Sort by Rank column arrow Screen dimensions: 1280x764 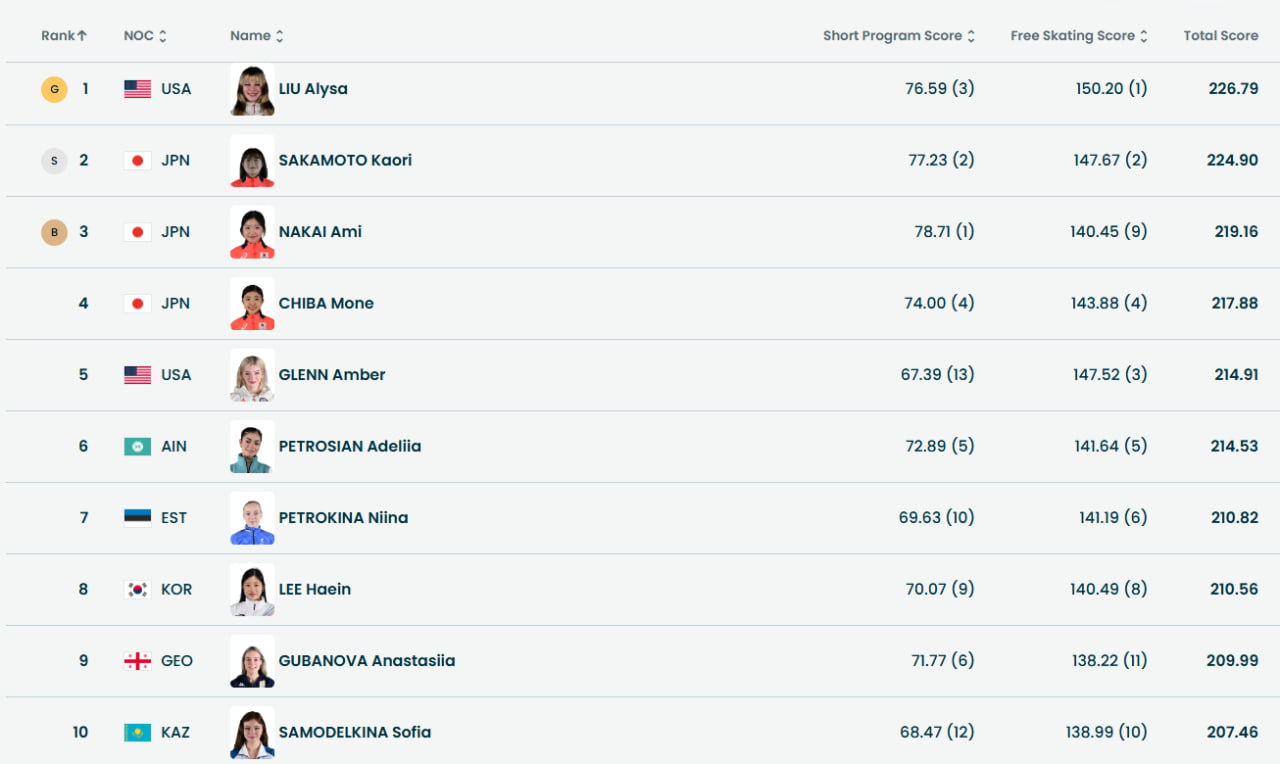[82, 36]
